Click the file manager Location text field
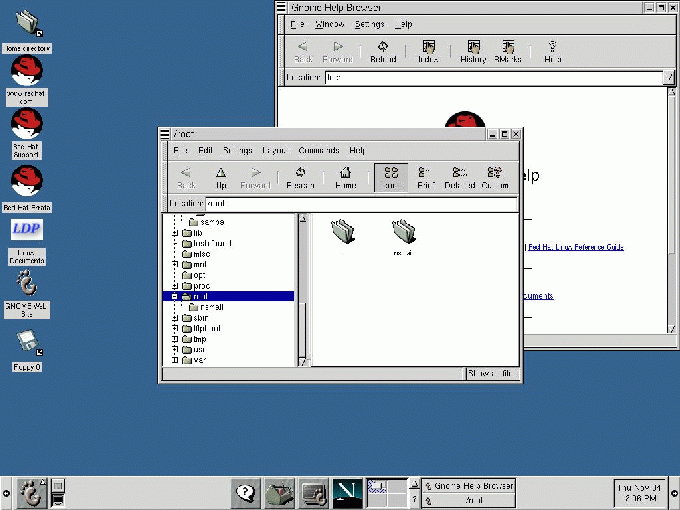The height and width of the screenshot is (510, 680). 360,203
